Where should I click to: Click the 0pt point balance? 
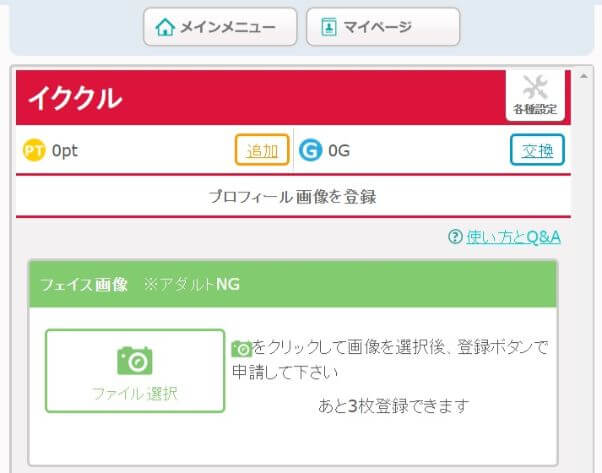tap(65, 151)
